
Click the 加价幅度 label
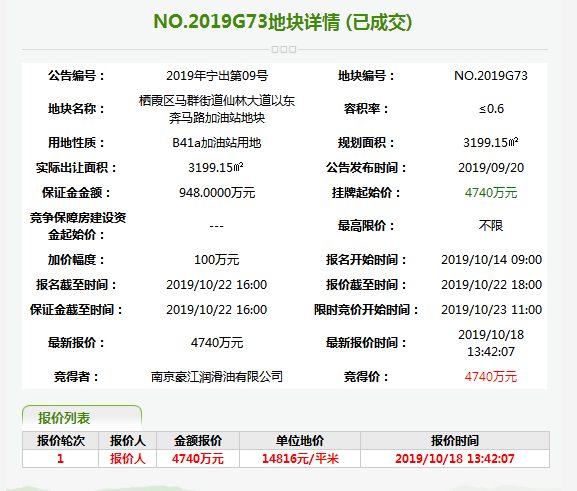tap(77, 260)
